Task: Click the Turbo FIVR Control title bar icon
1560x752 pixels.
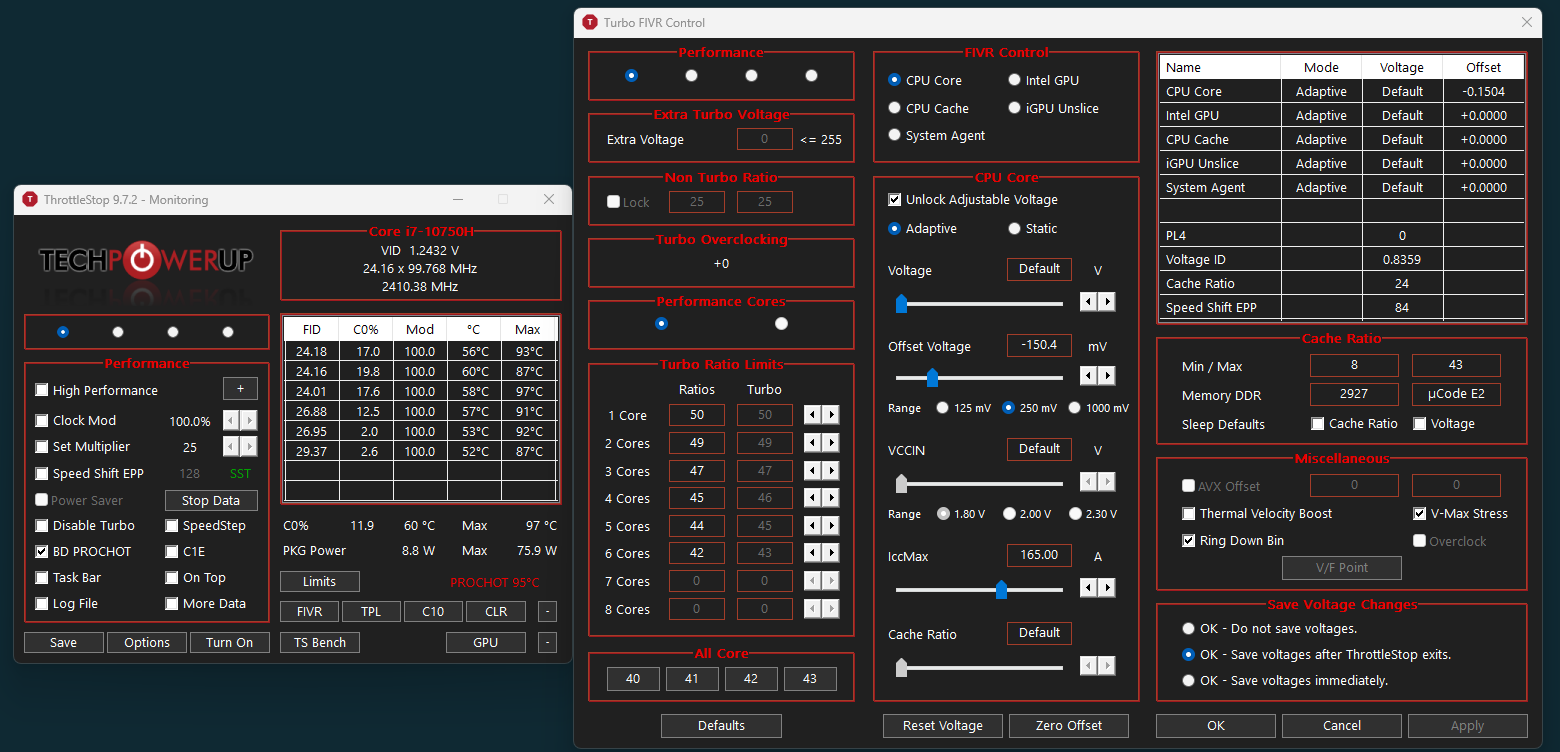Action: pyautogui.click(x=590, y=22)
